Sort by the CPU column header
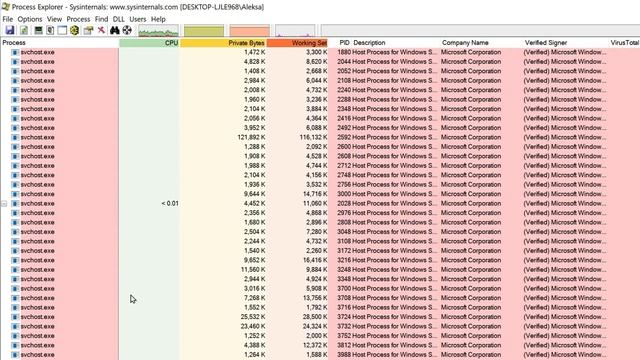This screenshot has width=640, height=360. tap(149, 42)
